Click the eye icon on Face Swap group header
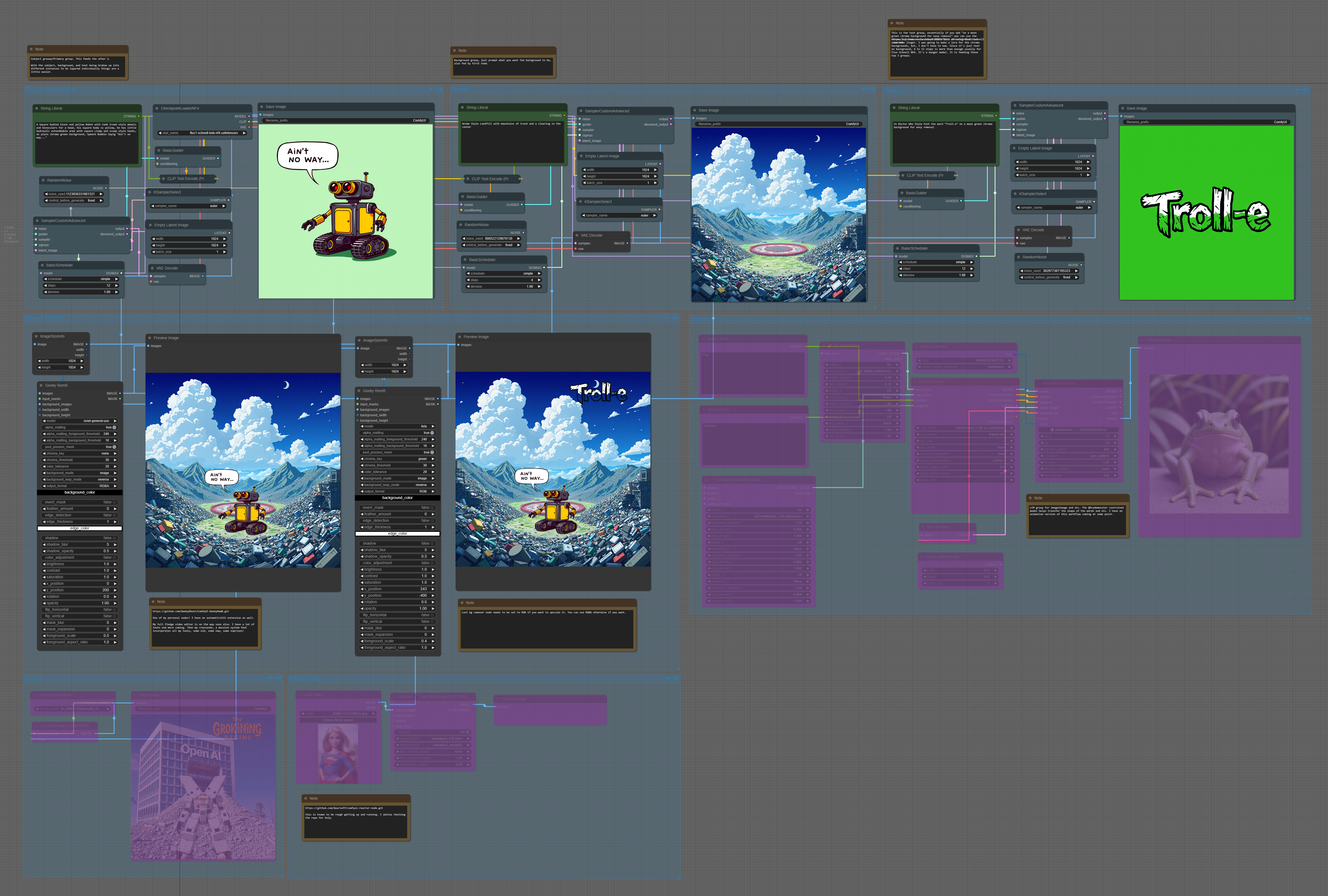The width and height of the screenshot is (1328, 896). [676, 678]
